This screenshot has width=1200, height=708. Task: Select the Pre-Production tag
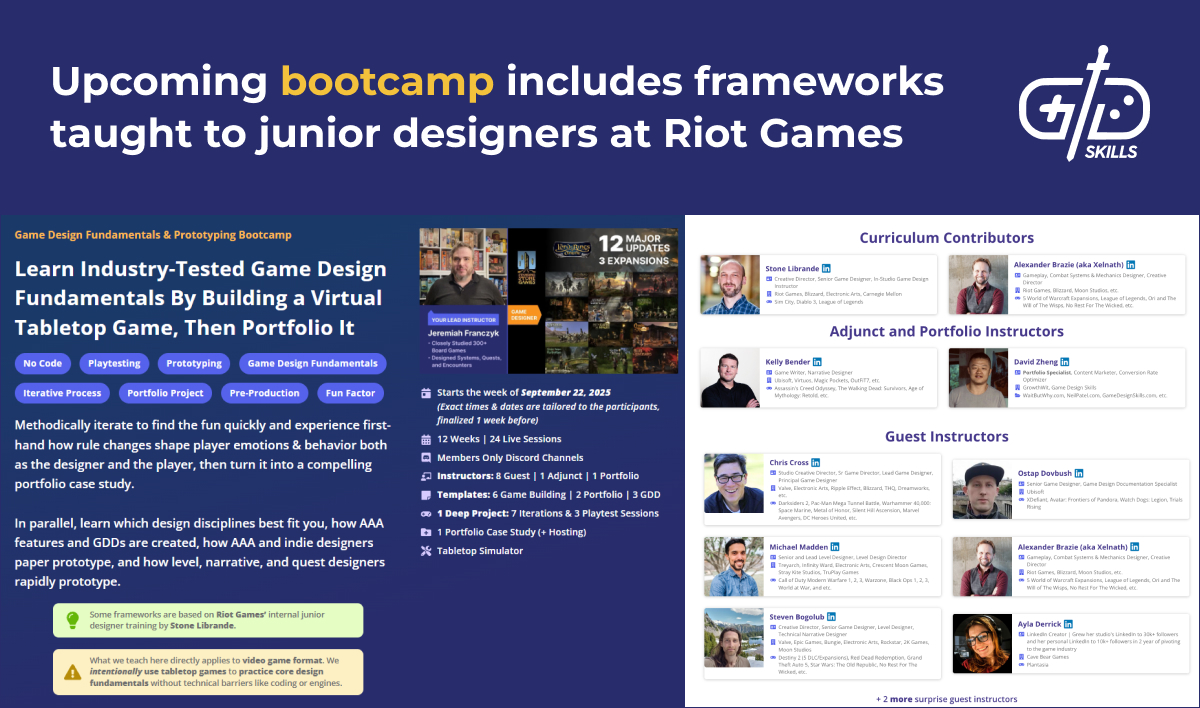(x=263, y=393)
